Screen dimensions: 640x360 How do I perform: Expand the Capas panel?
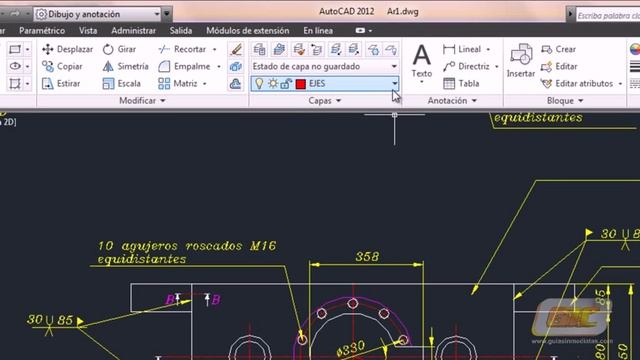(x=324, y=101)
